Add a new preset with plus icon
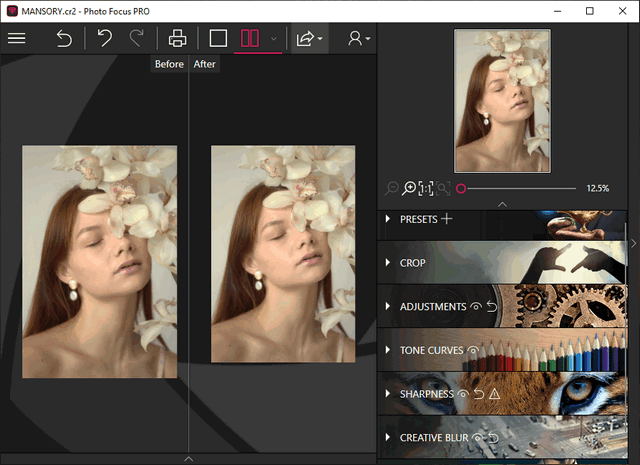This screenshot has height=465, width=640. (447, 219)
